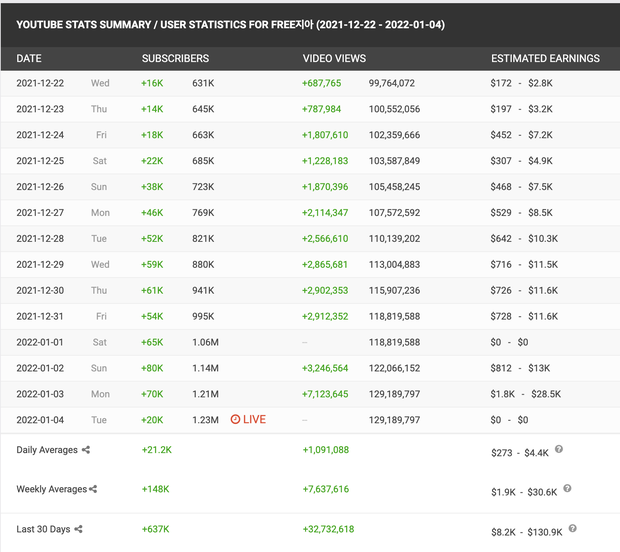The height and width of the screenshot is (552, 620).
Task: Click the ESTIMATED EARNINGS column header
Action: pyautogui.click(x=545, y=59)
